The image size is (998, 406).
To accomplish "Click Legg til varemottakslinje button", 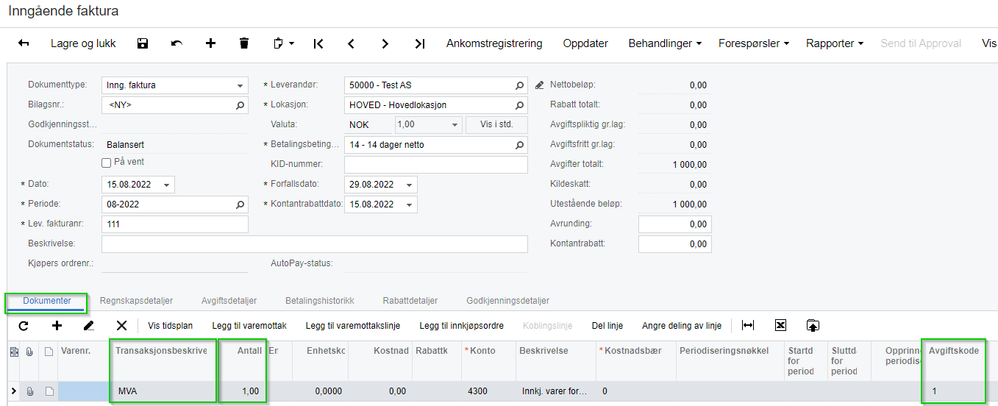I will (353, 326).
